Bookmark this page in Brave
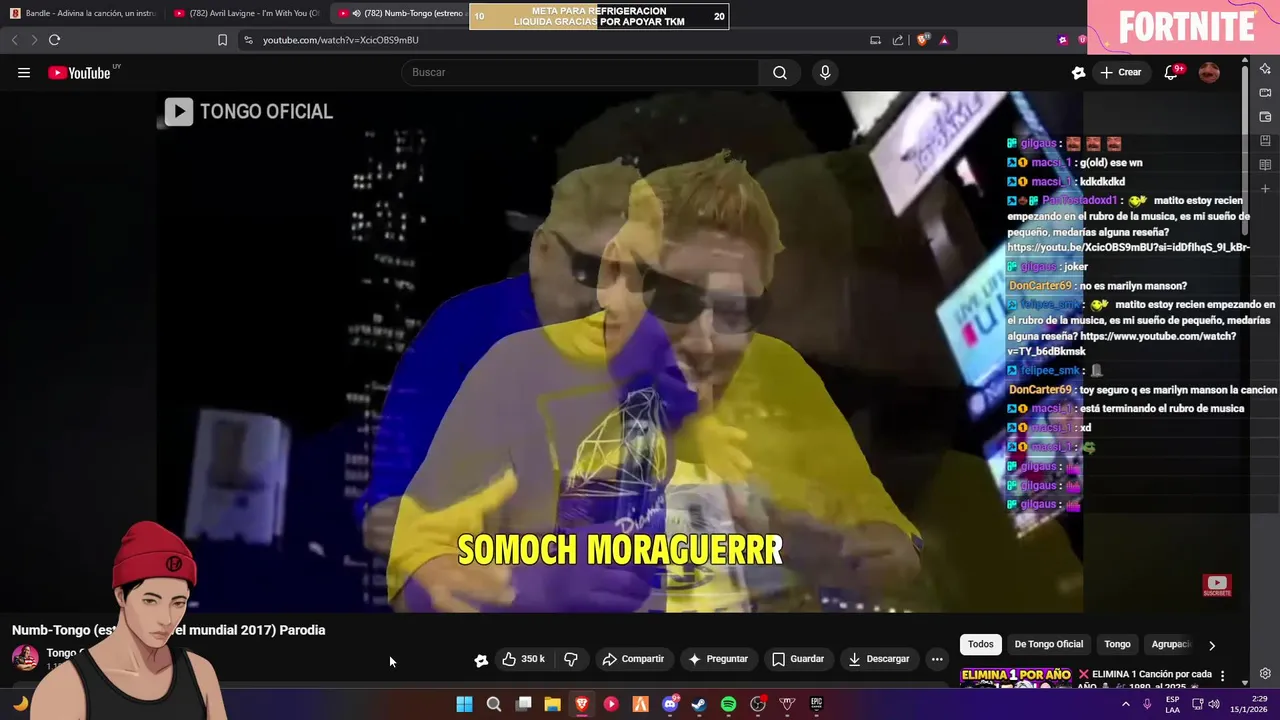This screenshot has height=720, width=1280. tap(222, 40)
